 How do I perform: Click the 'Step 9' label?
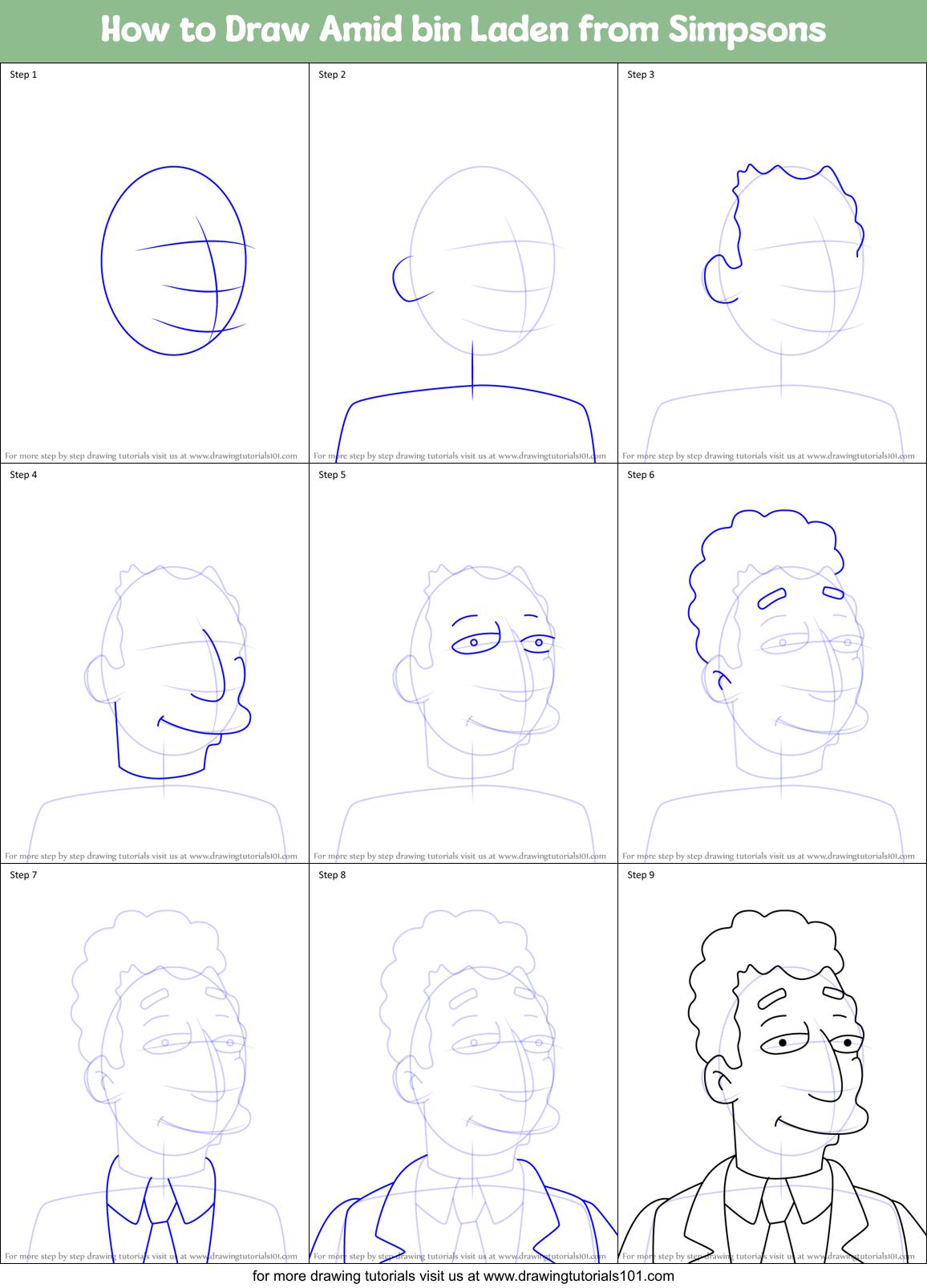point(641,875)
